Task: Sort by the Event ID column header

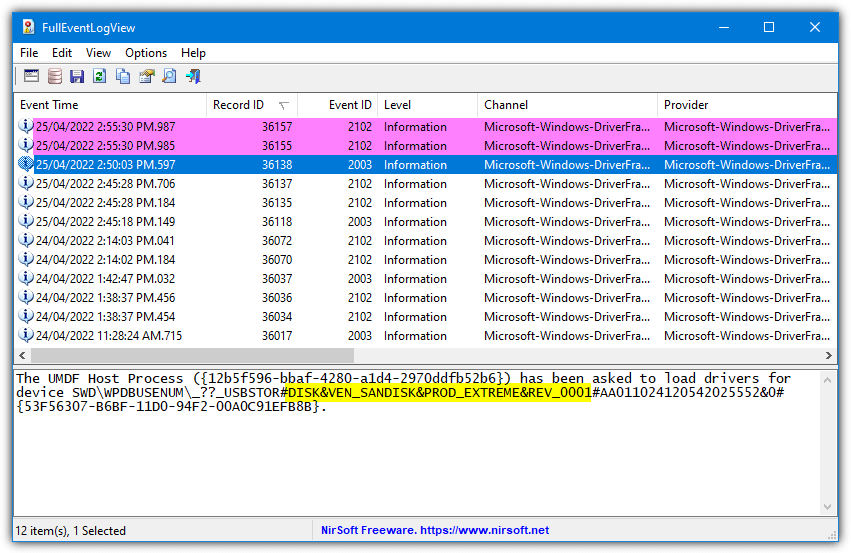Action: [x=338, y=105]
